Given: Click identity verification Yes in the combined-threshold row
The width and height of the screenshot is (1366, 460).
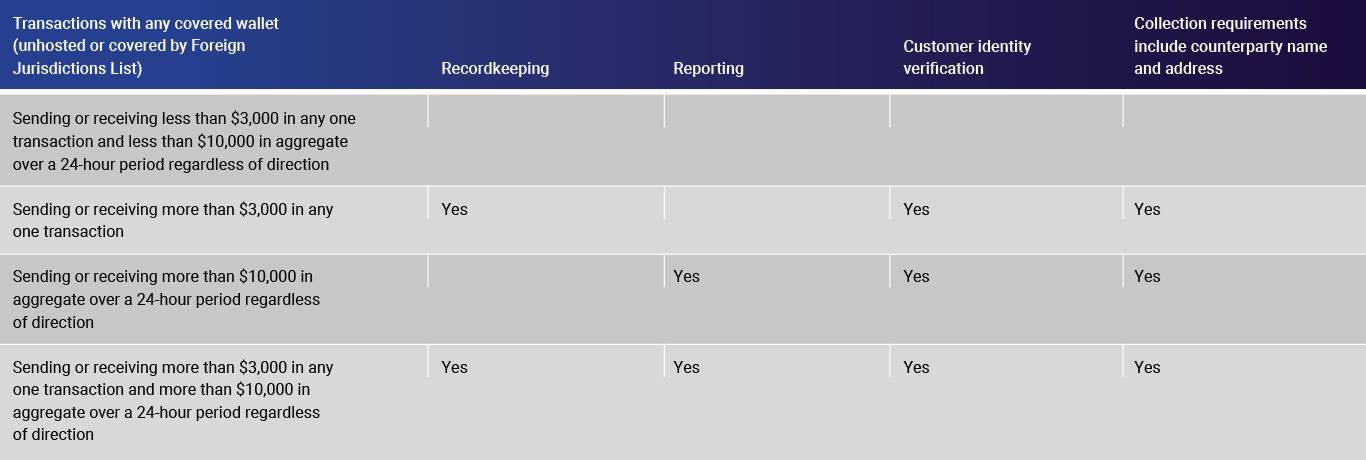Looking at the screenshot, I should pyautogui.click(x=916, y=367).
